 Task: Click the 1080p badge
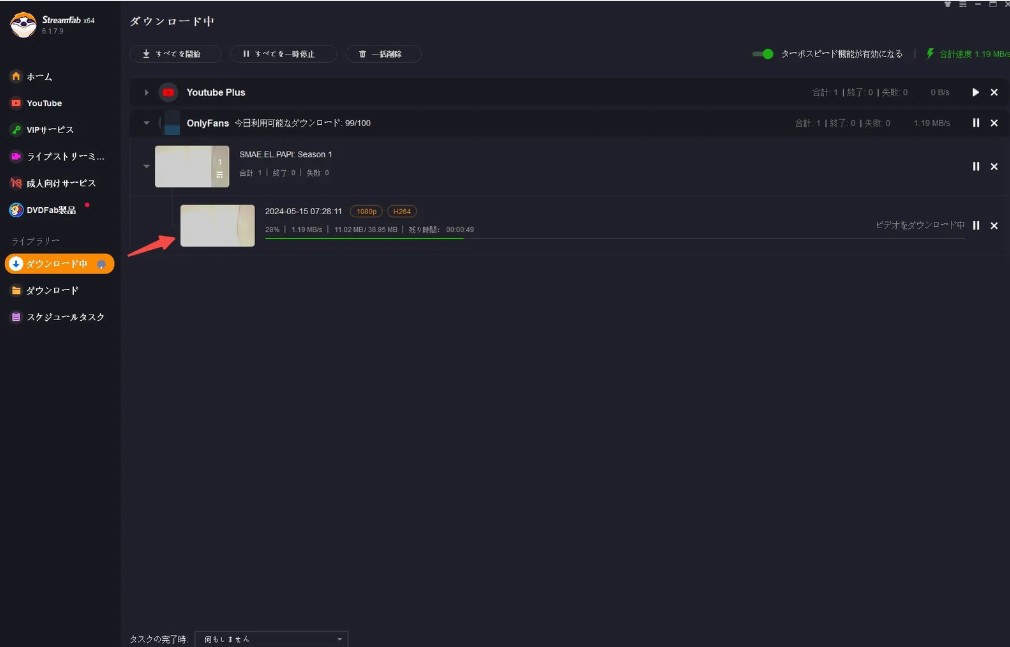pos(367,211)
